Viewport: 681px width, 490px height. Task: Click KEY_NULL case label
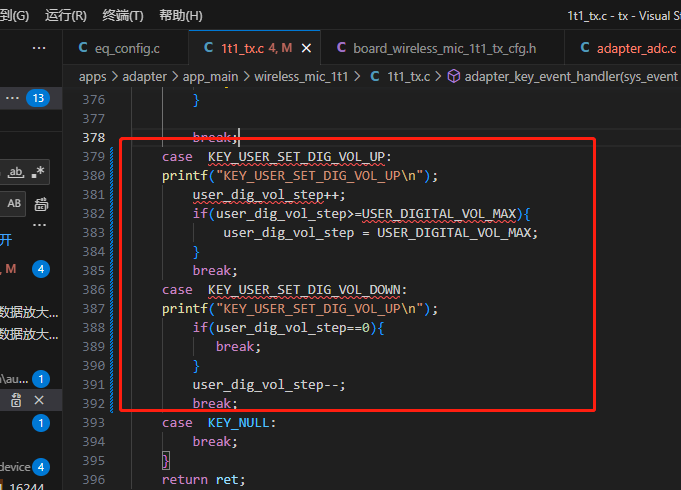click(238, 423)
